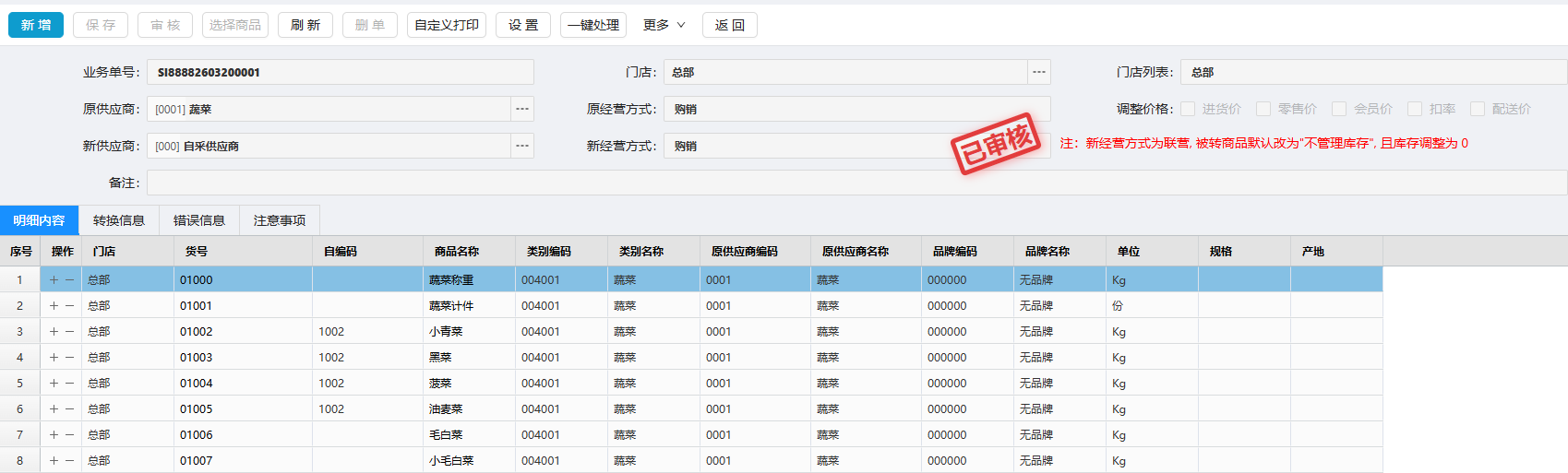Expand the 更多 dropdown menu
The height and width of the screenshot is (473, 1568).
[664, 25]
